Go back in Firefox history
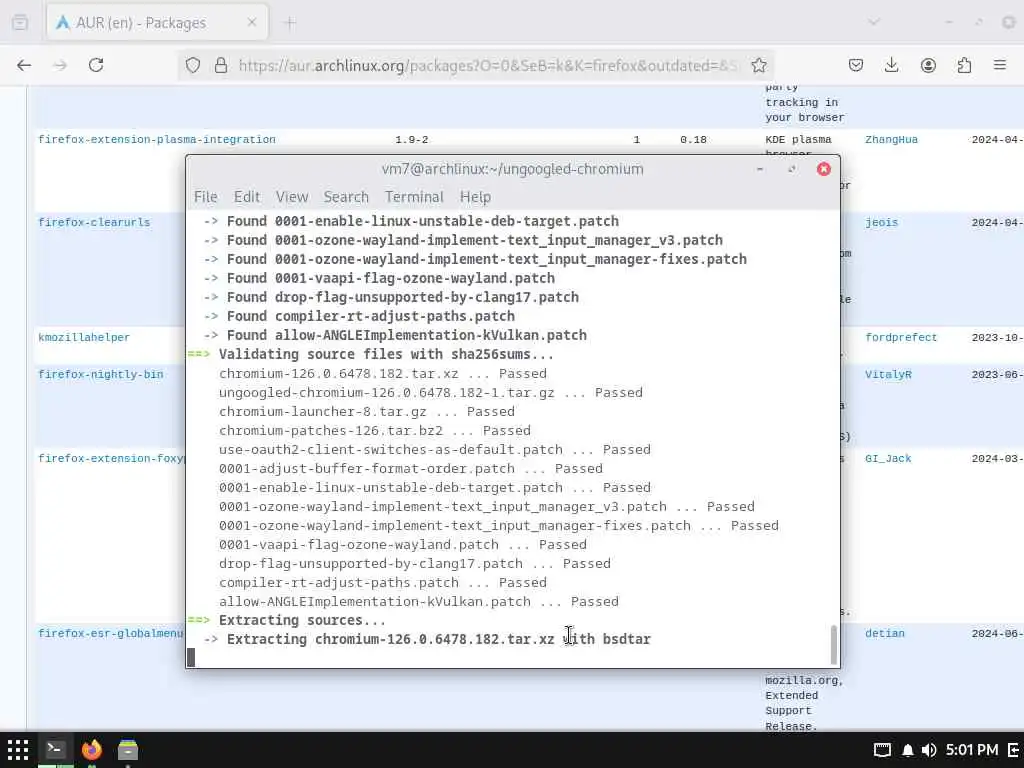The width and height of the screenshot is (1024, 768). tap(24, 65)
